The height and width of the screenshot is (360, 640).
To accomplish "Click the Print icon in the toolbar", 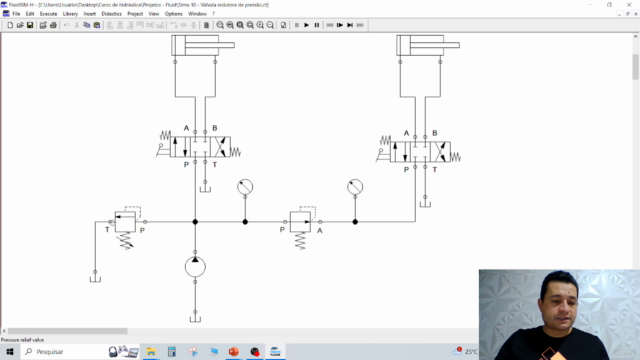I will 53,25.
